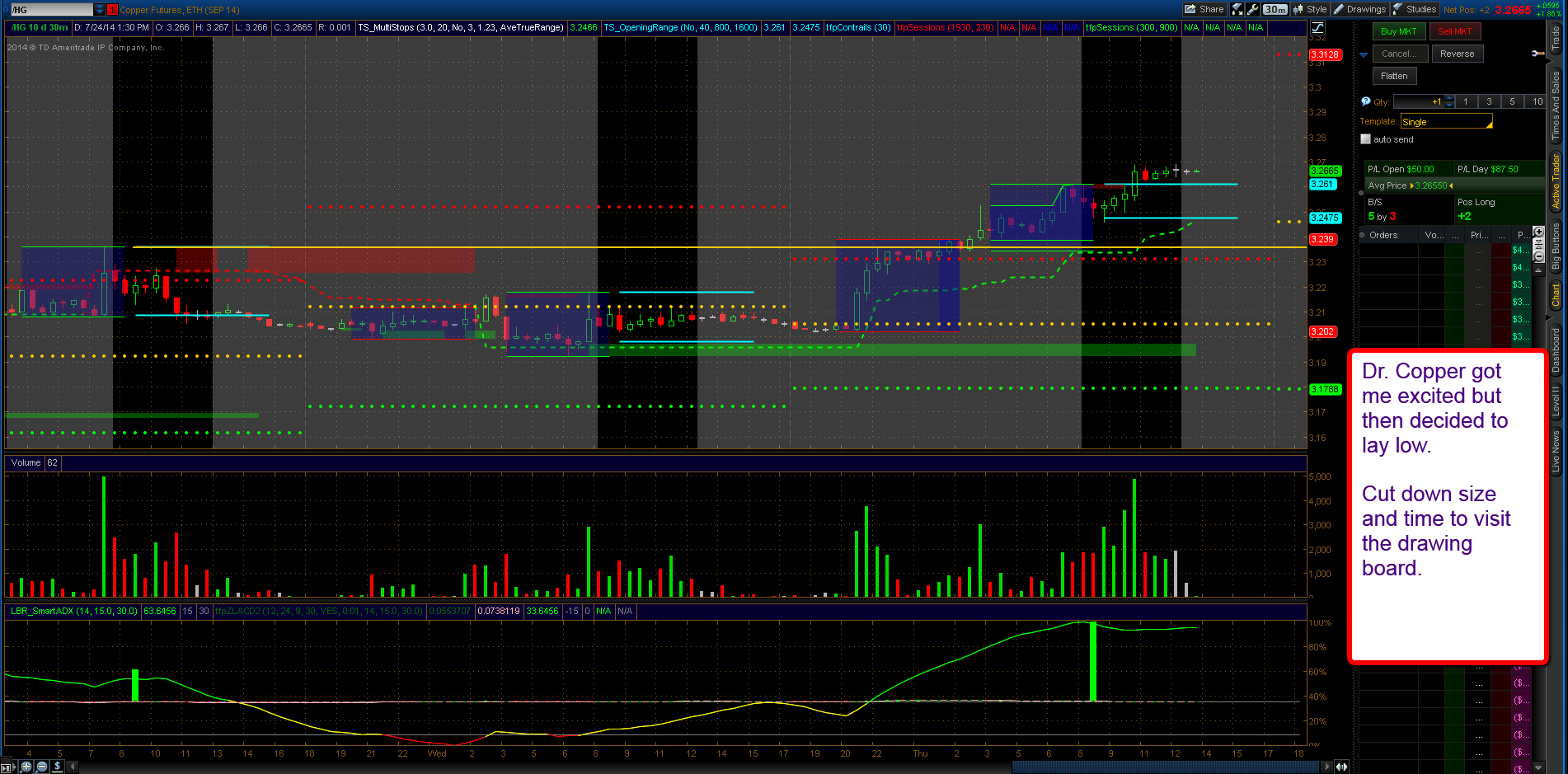Image resolution: width=1568 pixels, height=774 pixels.
Task: Click the Volume study label
Action: [x=26, y=462]
